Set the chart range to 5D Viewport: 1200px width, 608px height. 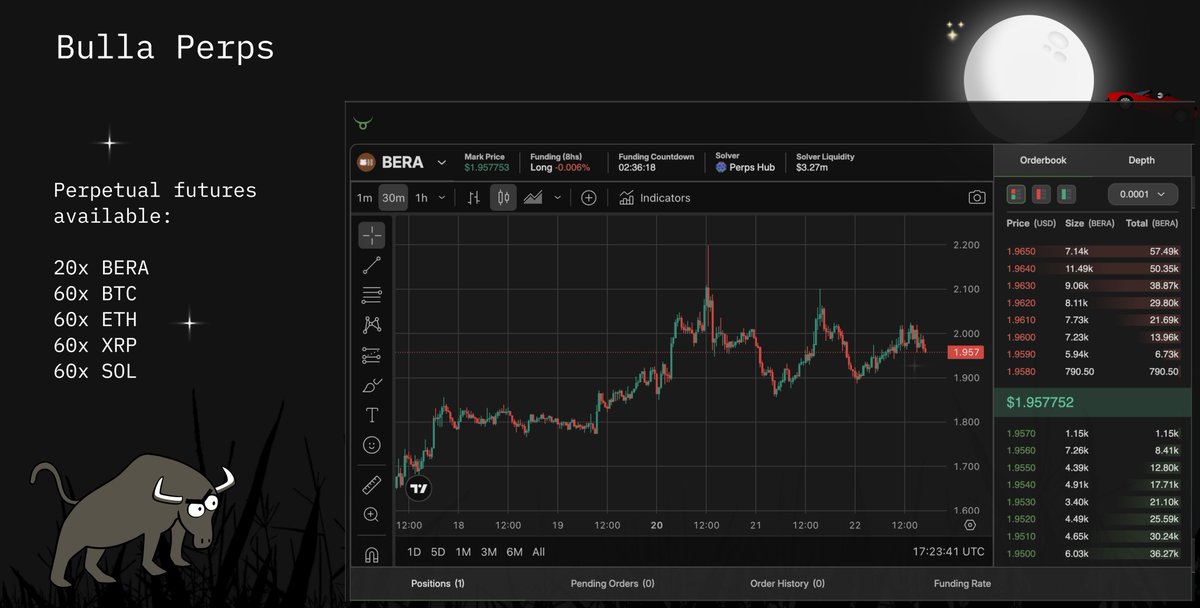[438, 552]
